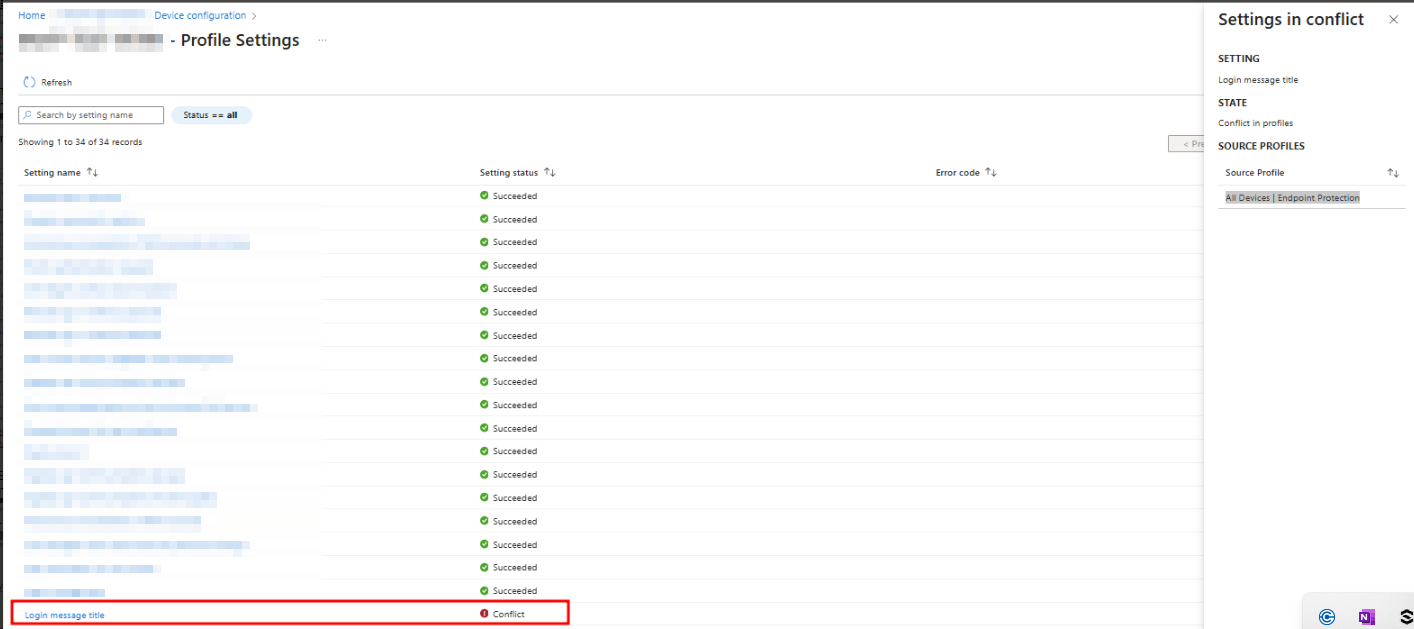Focus the Search by setting name field
Viewport: 1414px width, 629px height.
[91, 115]
